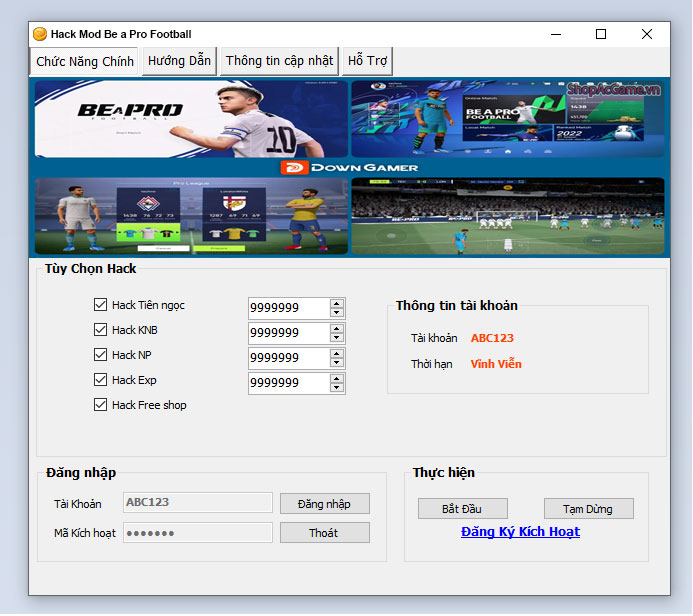Uncheck the Hack Tiên ngọc checkbox
693x616 pixels.
(x=100, y=305)
